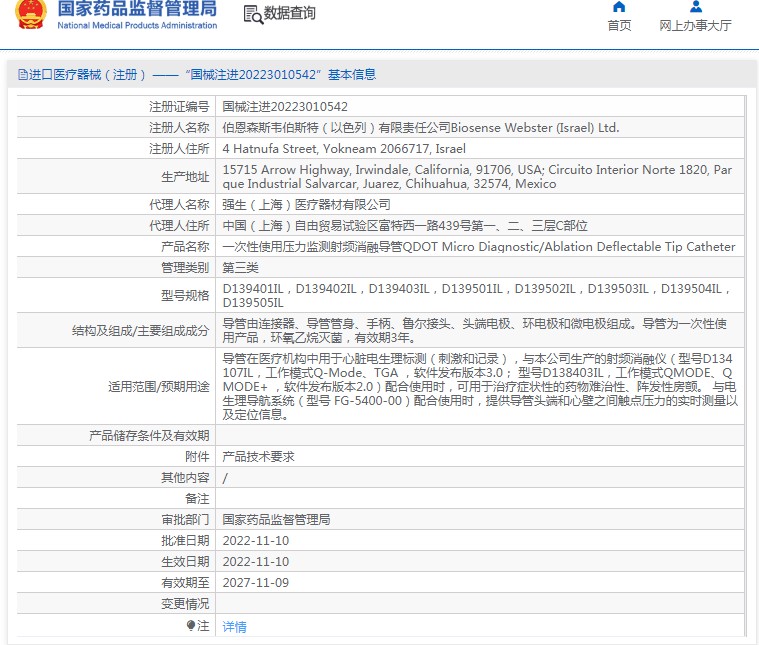Screen dimensions: 759x645
Task: Select intended use text 导管在医疗机构中
Action: click(x=480, y=386)
